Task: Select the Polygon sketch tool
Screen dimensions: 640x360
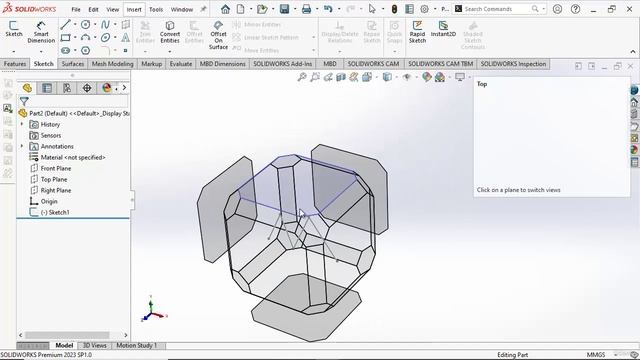Action: pos(85,51)
